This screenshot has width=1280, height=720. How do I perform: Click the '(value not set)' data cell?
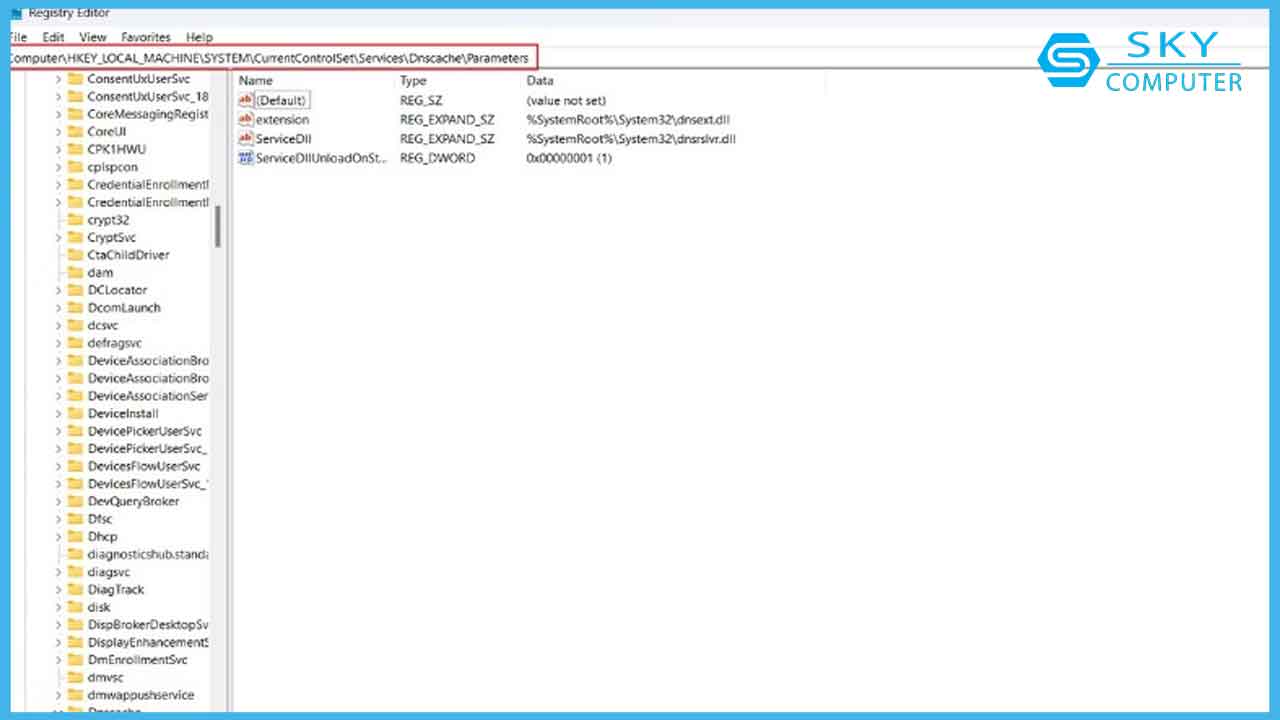(566, 100)
